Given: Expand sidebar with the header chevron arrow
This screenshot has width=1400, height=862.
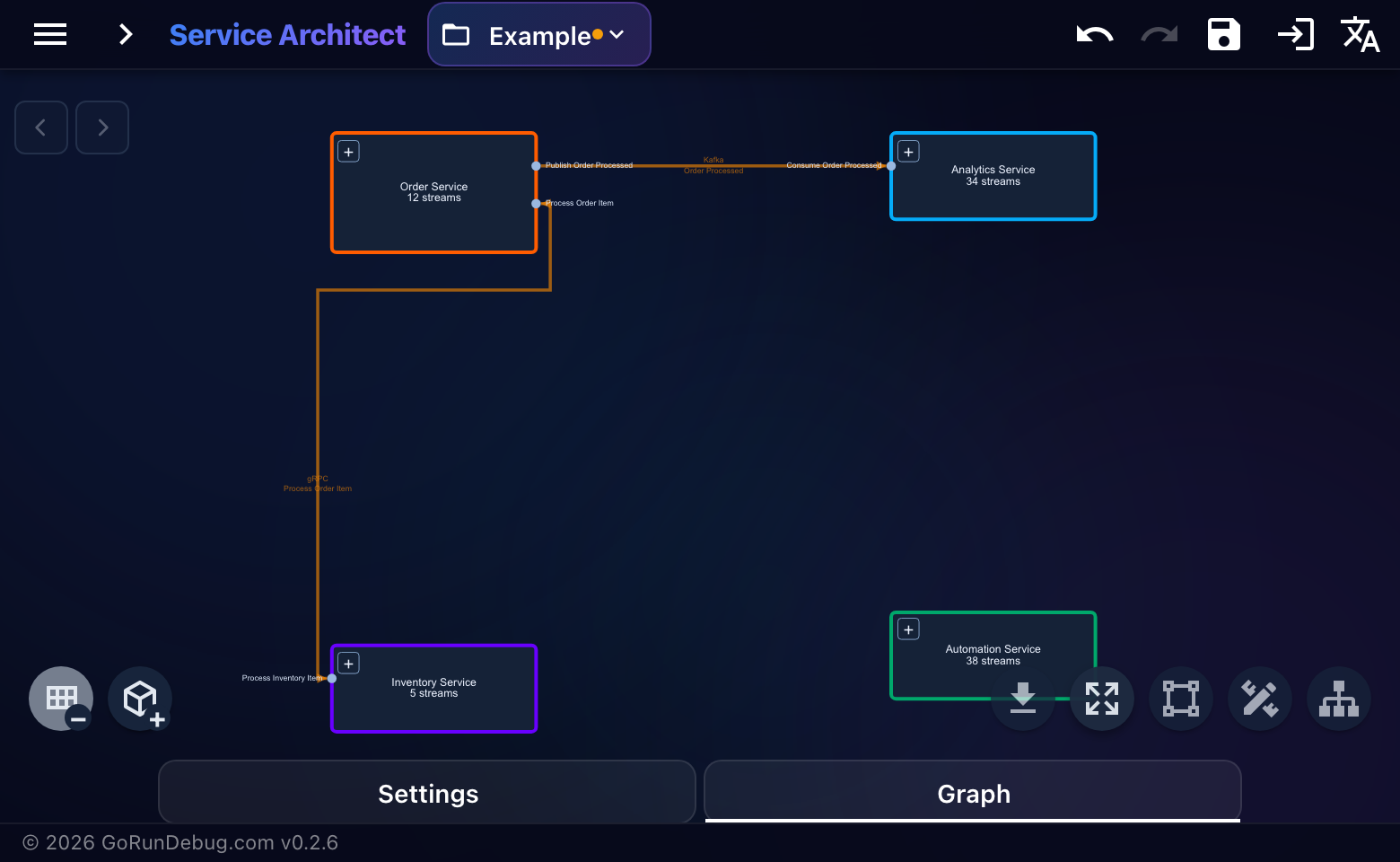Looking at the screenshot, I should (x=126, y=34).
